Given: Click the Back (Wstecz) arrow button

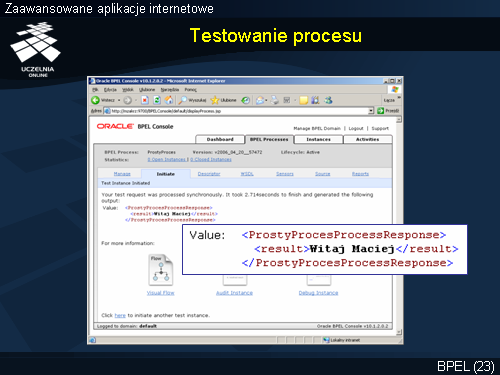Looking at the screenshot, I should coord(96,100).
